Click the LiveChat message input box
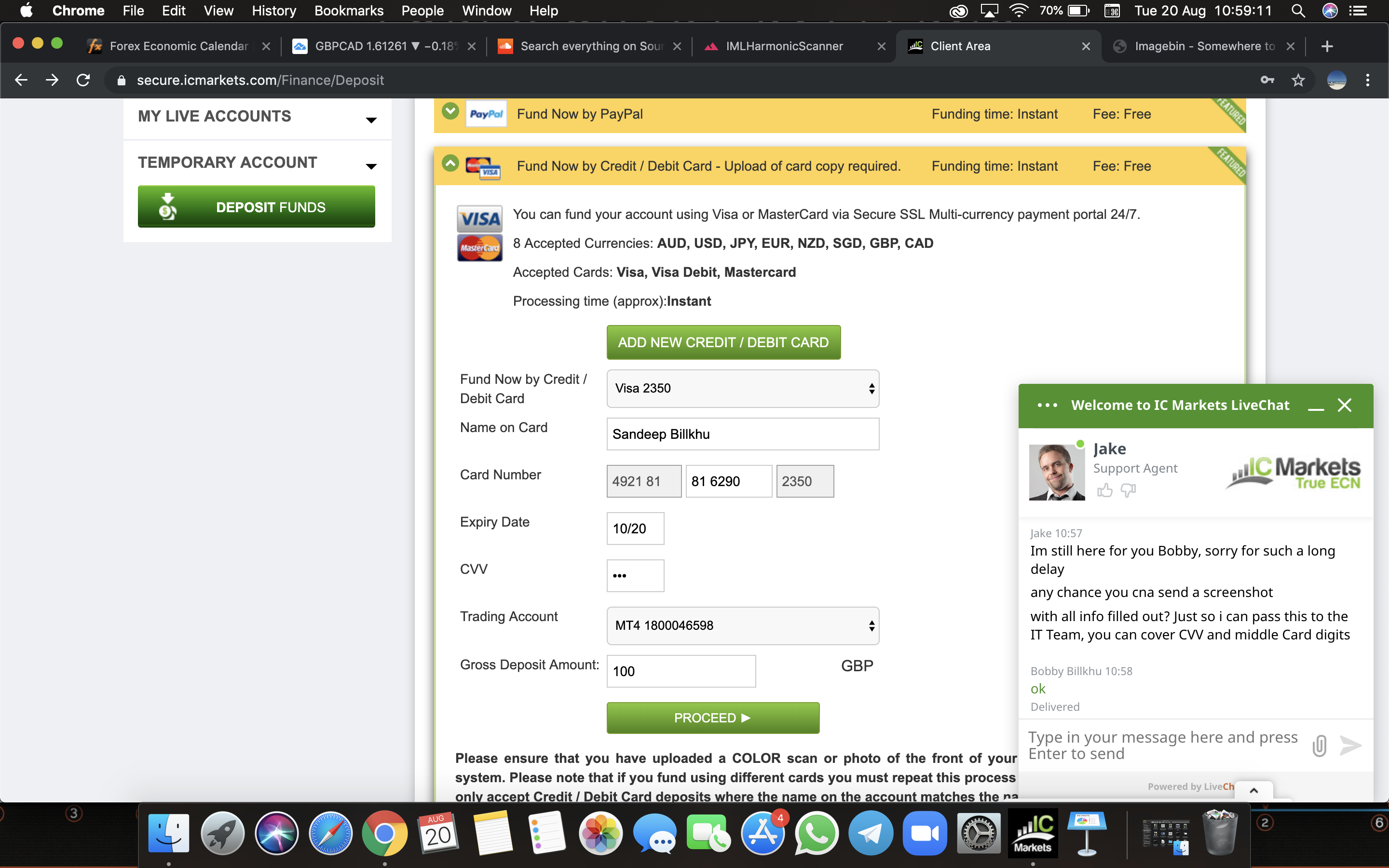This screenshot has width=1389, height=868. pos(1163,745)
